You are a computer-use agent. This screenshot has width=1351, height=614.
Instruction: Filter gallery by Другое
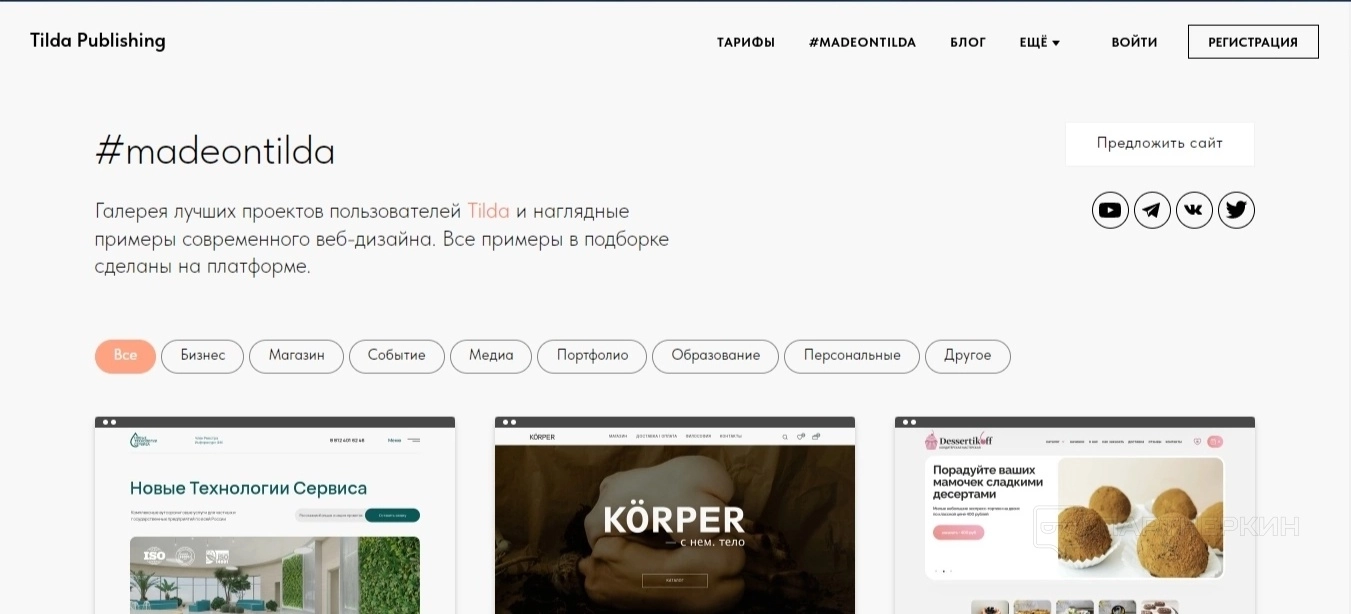[x=968, y=356]
